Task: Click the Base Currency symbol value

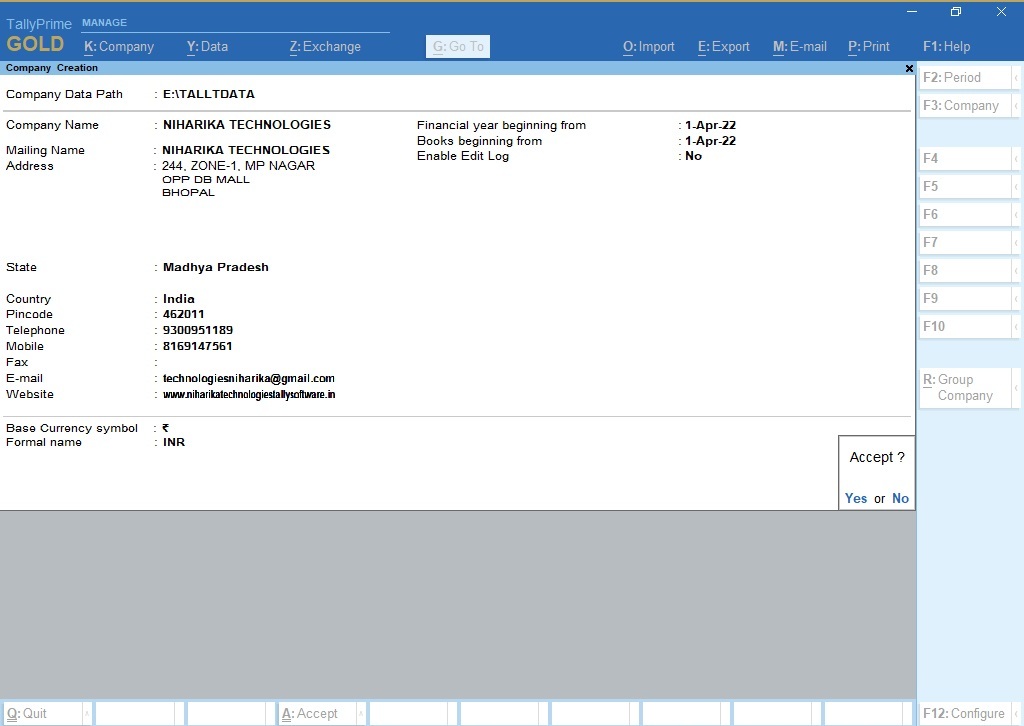Action: (166, 428)
